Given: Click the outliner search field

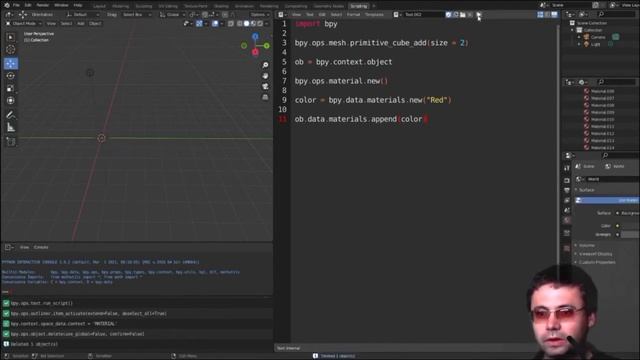Looking at the screenshot, I should point(617,15).
